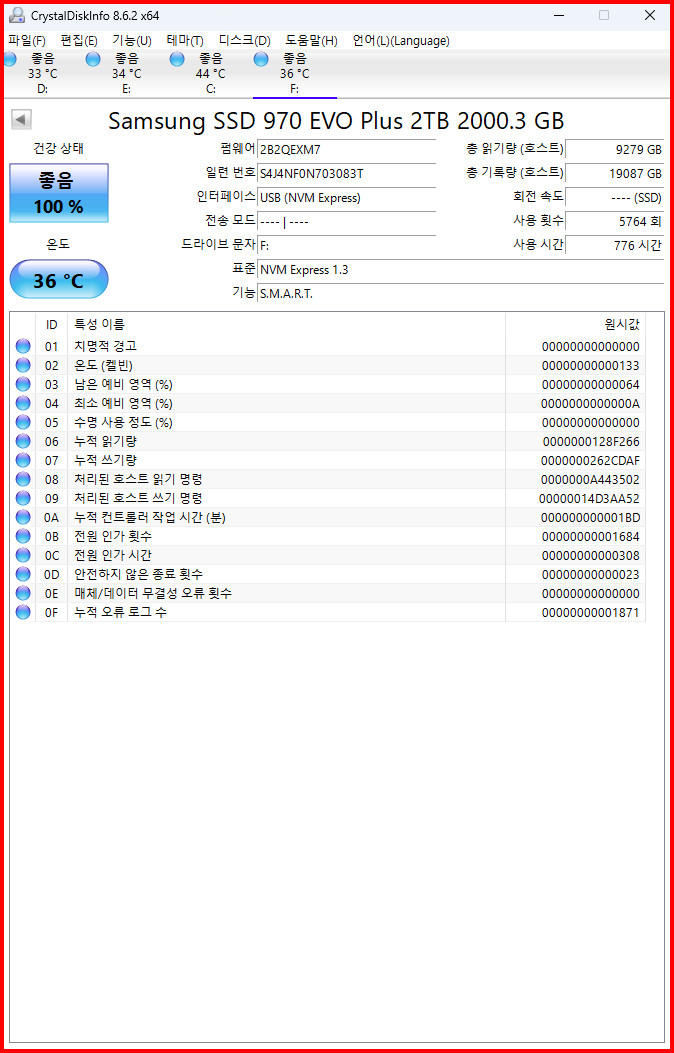The height and width of the screenshot is (1053, 674).
Task: Click power-on hours value 776 시간
Action: (x=615, y=246)
